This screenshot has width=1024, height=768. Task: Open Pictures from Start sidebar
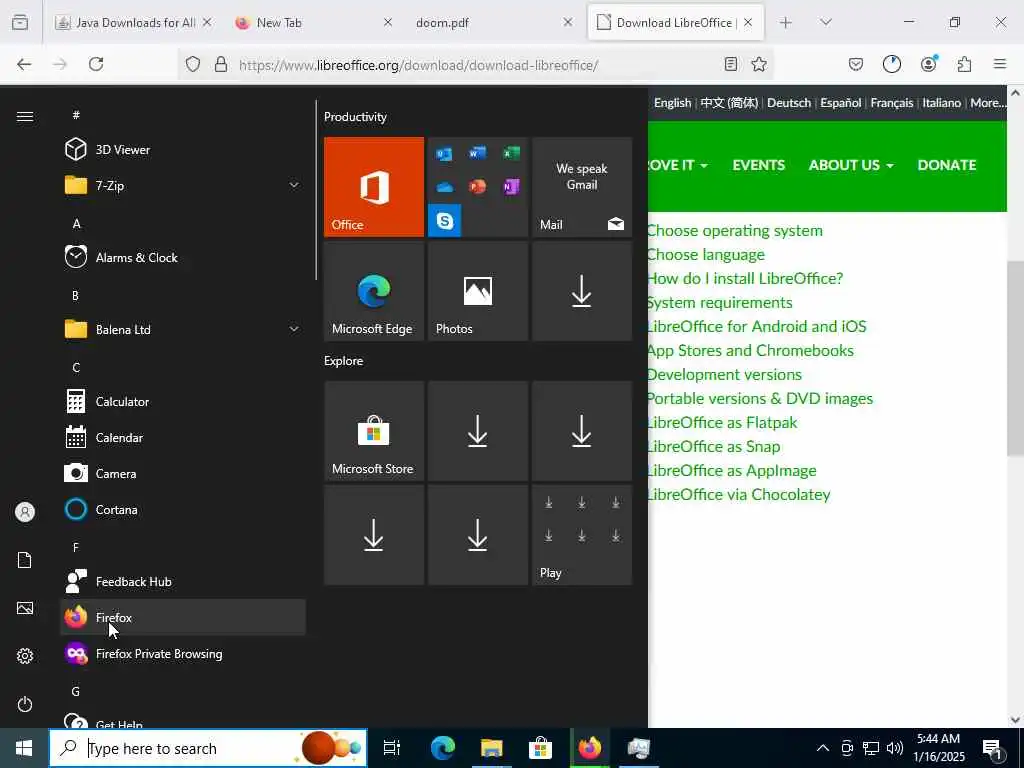tap(25, 608)
